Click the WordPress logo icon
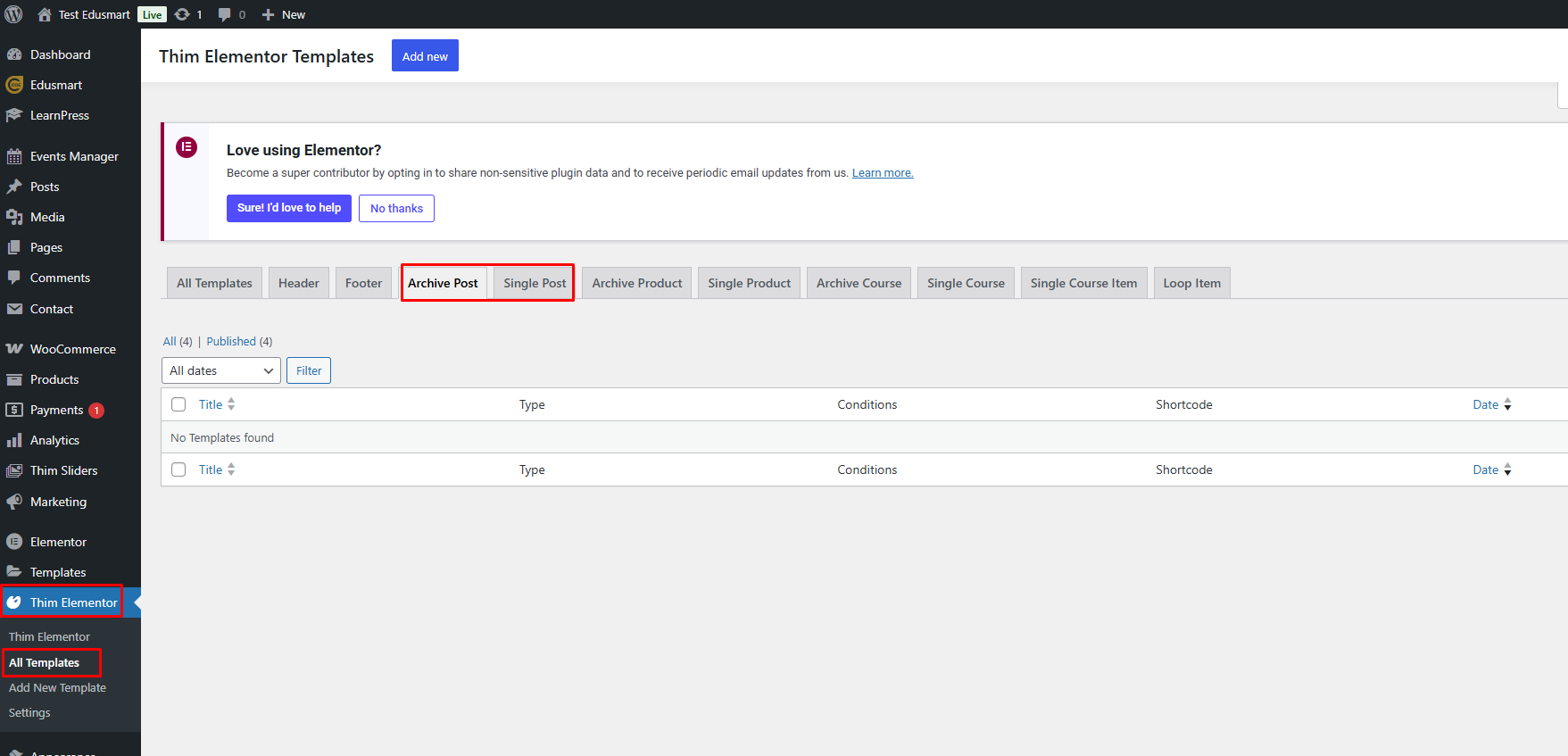Image resolution: width=1568 pixels, height=756 pixels. (14, 14)
